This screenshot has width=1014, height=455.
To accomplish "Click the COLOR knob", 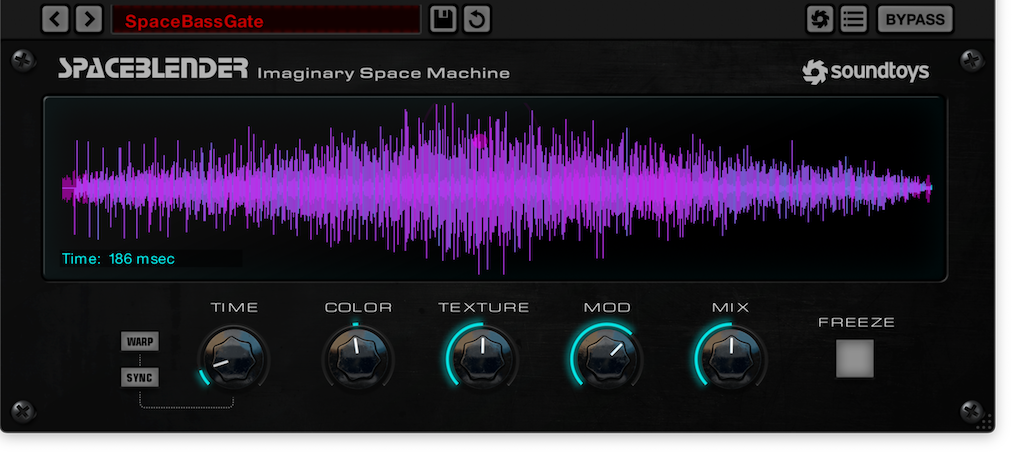I will click(x=358, y=359).
